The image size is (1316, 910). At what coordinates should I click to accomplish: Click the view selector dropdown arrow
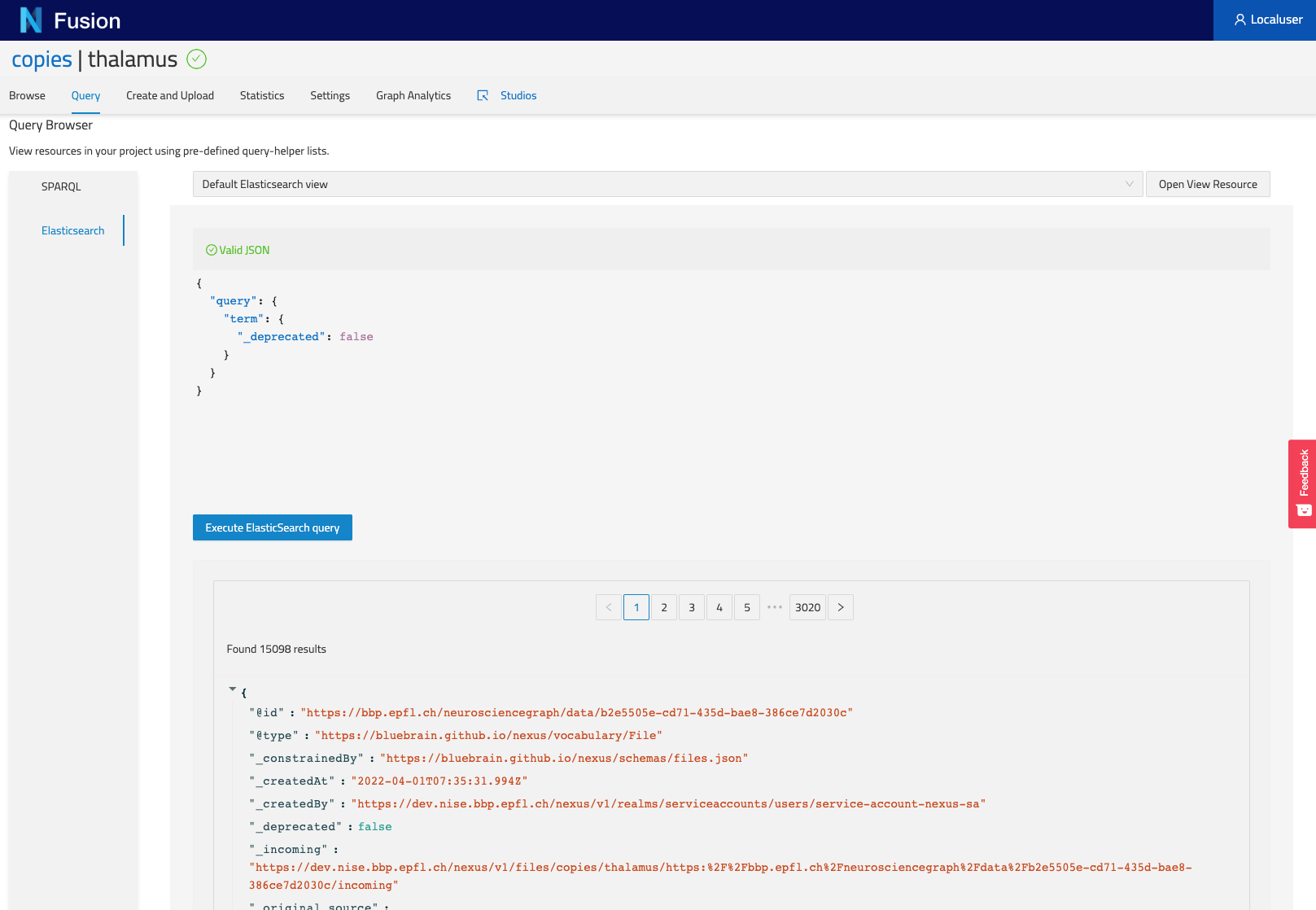(1129, 184)
